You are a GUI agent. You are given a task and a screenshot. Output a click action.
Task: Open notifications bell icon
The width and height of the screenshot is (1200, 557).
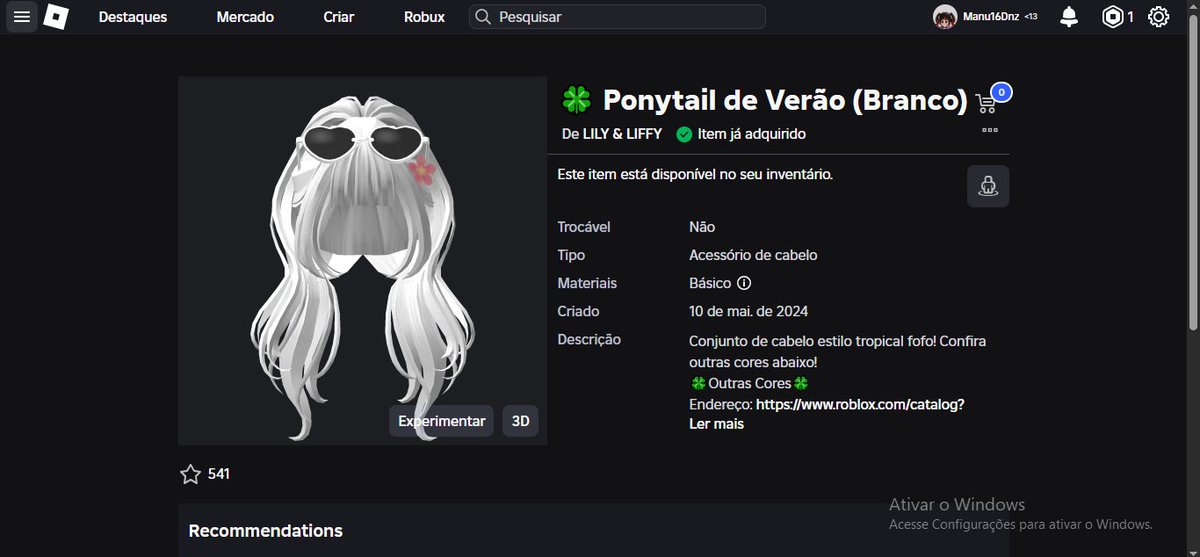pos(1069,17)
